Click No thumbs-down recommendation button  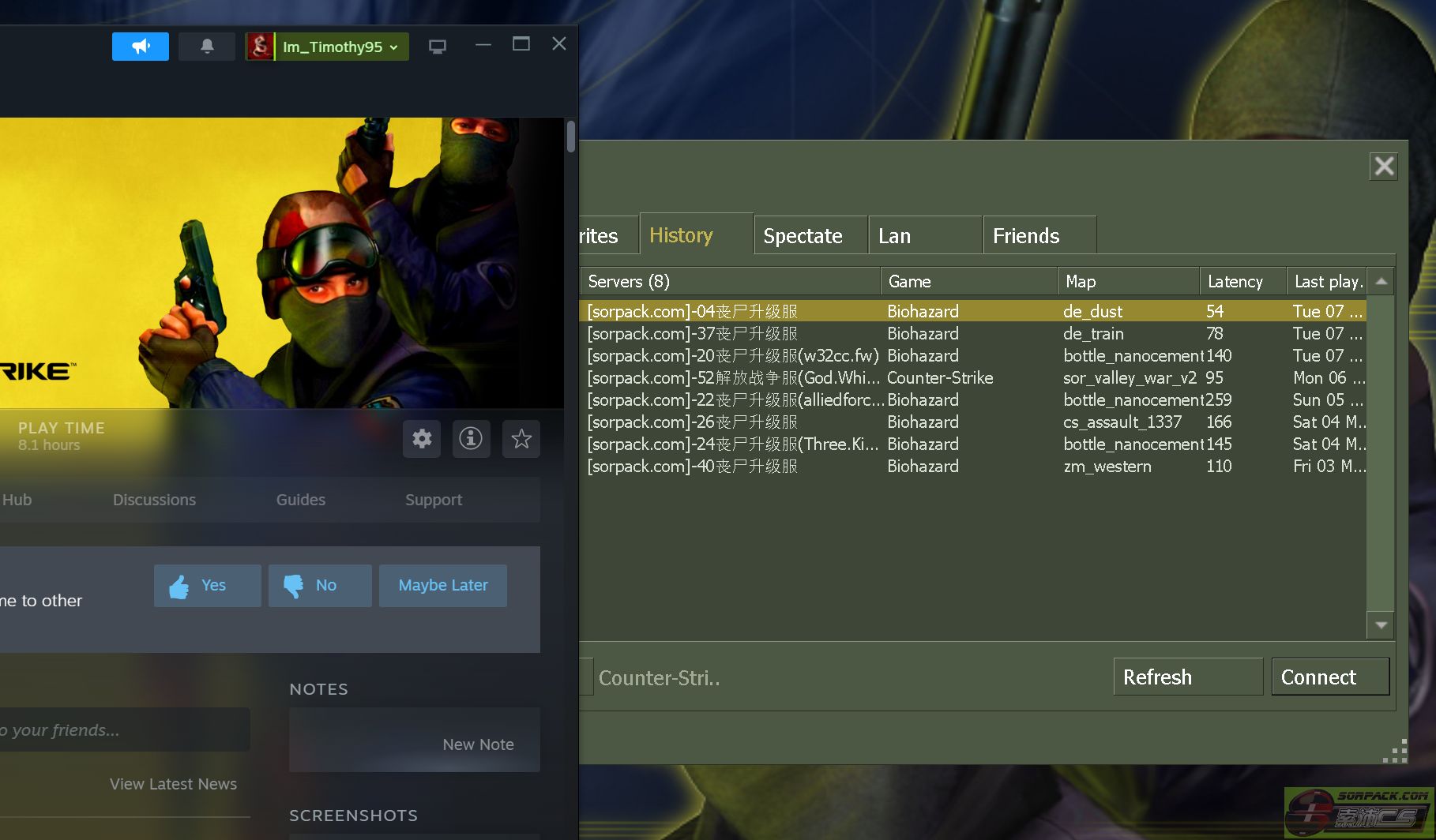(320, 586)
